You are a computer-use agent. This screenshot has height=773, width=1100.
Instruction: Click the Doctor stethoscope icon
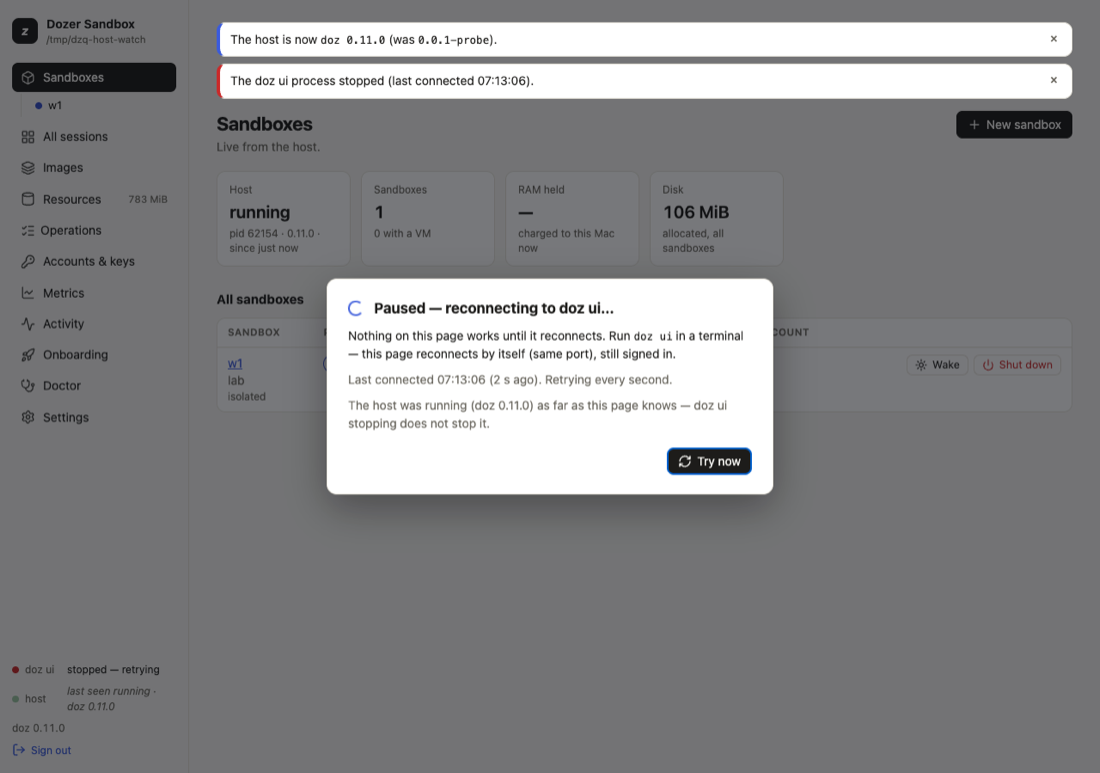pyautogui.click(x=28, y=386)
